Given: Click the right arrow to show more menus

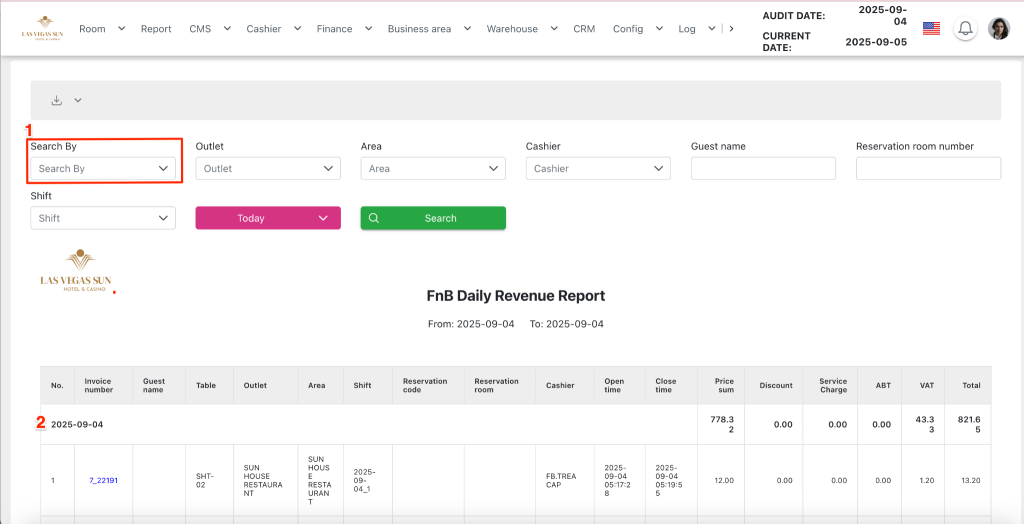Looking at the screenshot, I should click(731, 29).
